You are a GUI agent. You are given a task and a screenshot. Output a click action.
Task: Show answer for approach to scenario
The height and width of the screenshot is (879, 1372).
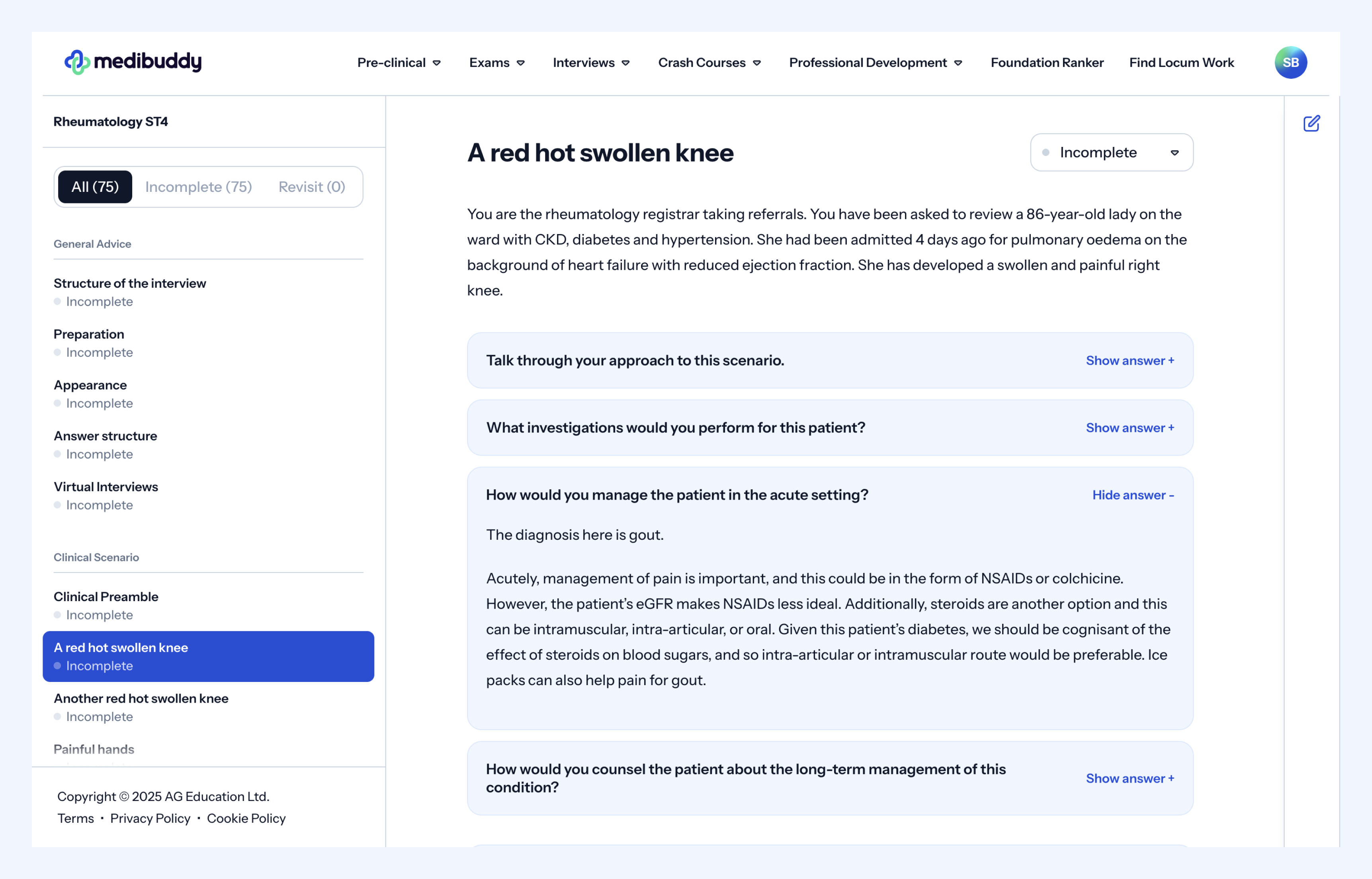point(1130,361)
